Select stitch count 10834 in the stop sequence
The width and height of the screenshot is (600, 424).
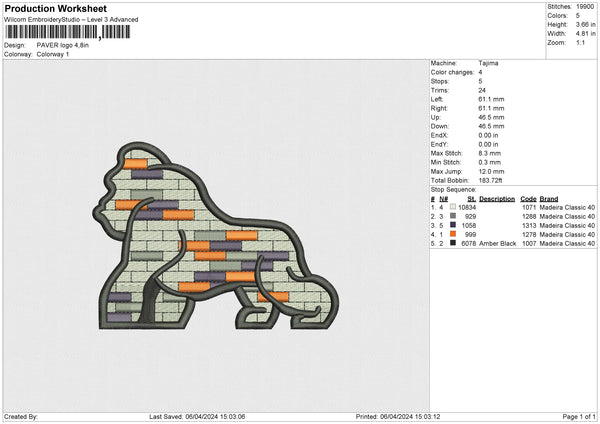pyautogui.click(x=467, y=207)
